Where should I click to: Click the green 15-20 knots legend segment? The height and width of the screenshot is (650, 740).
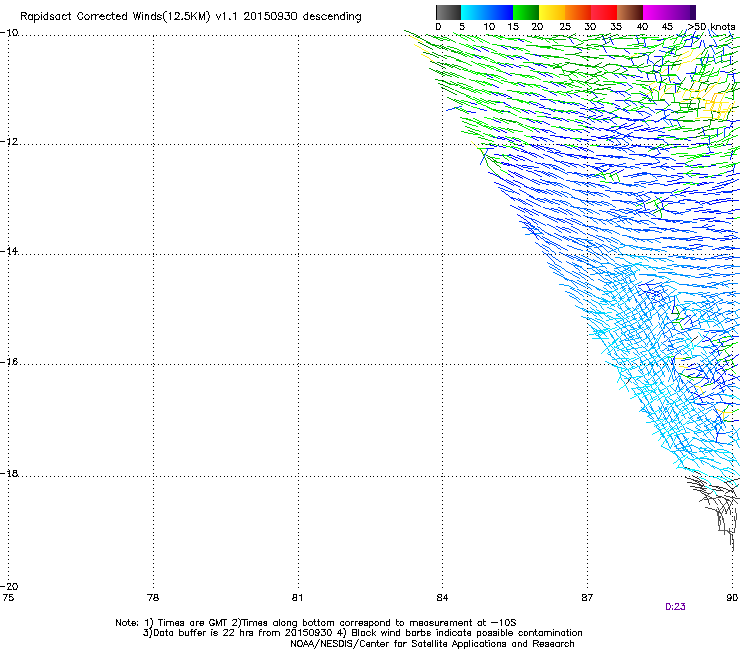pyautogui.click(x=526, y=12)
